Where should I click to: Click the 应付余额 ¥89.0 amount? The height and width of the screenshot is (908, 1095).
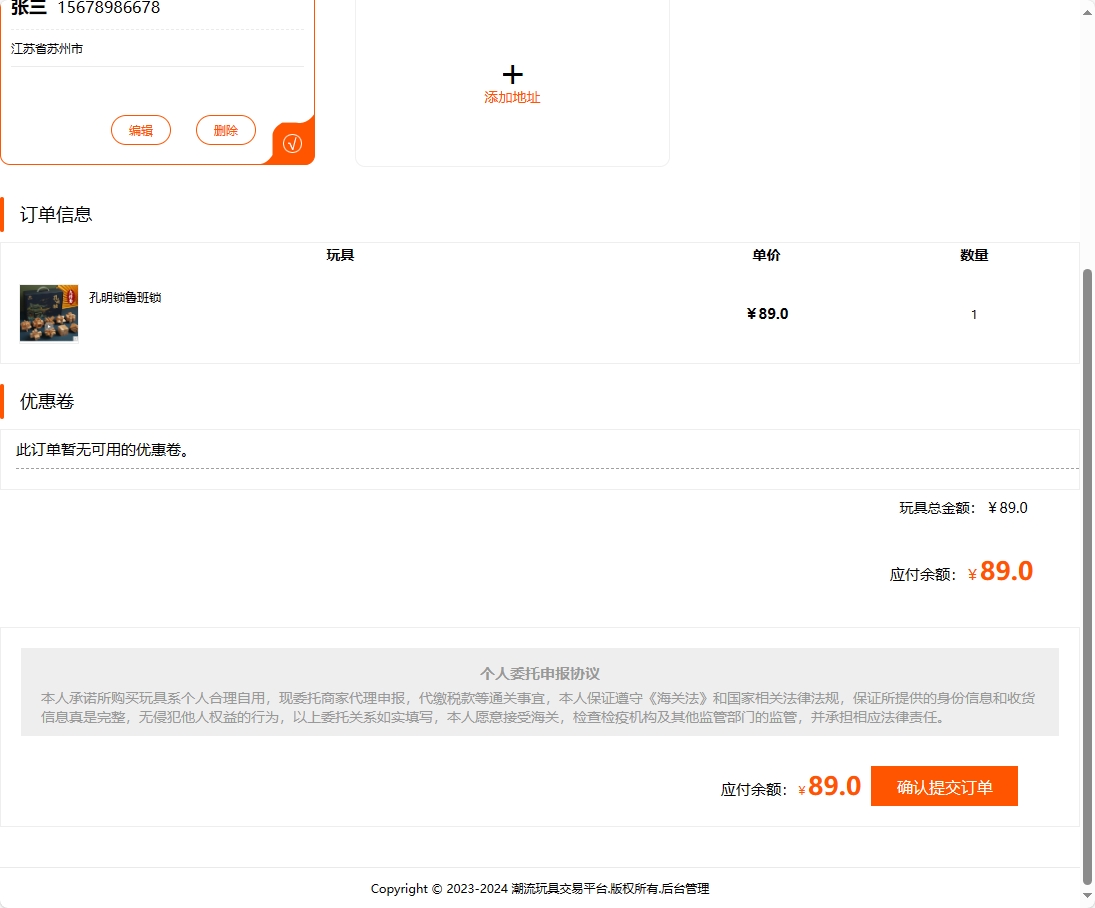[x=1003, y=570]
